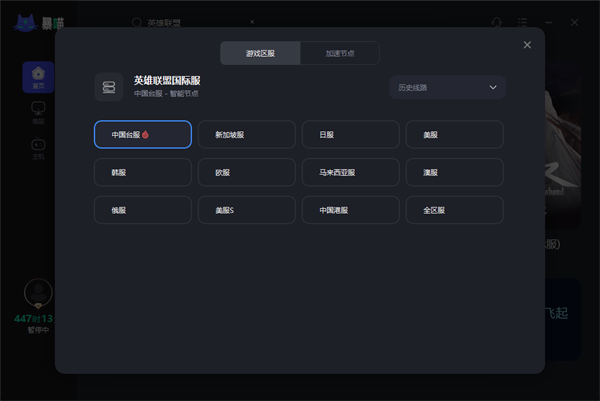Open the 历史线路 dropdown
This screenshot has height=401, width=600.
point(447,87)
